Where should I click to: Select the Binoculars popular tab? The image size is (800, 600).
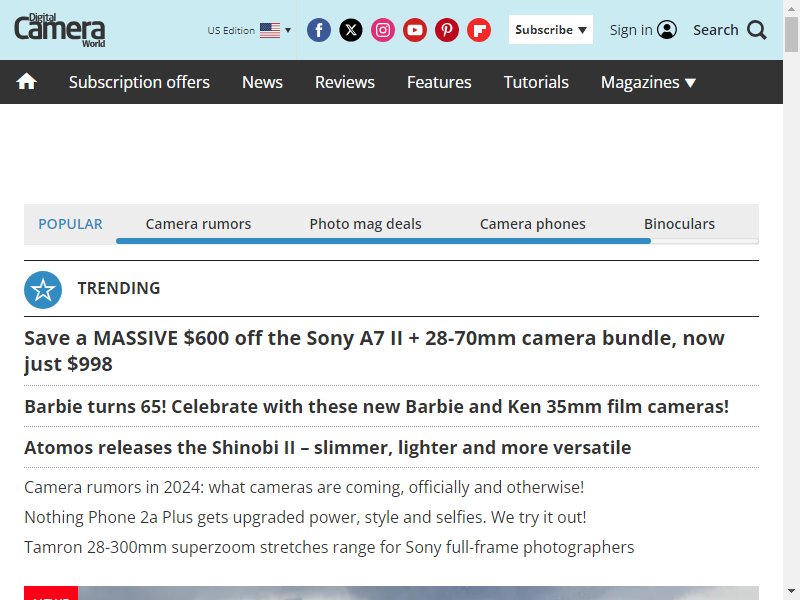[679, 224]
